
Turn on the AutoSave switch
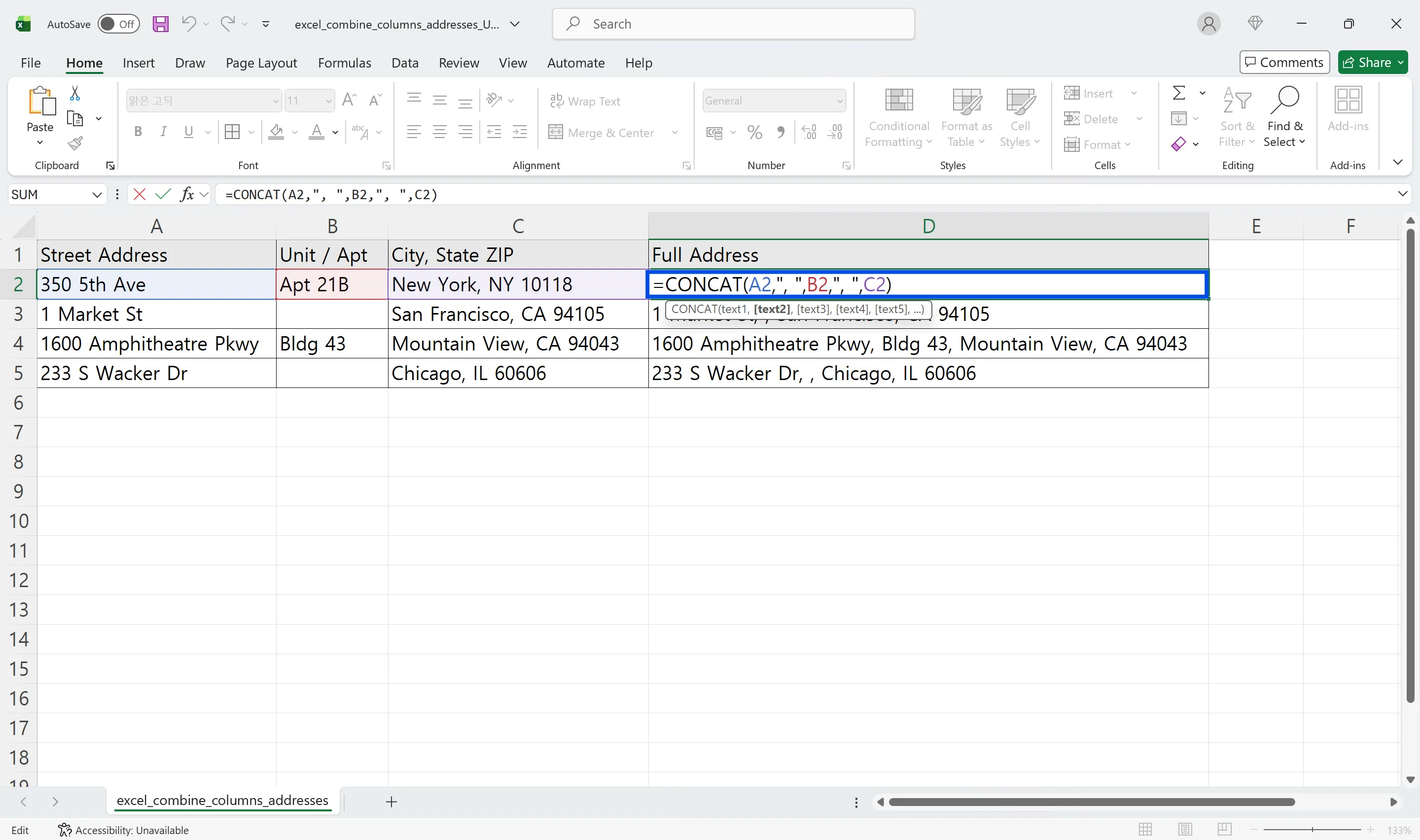coord(118,24)
